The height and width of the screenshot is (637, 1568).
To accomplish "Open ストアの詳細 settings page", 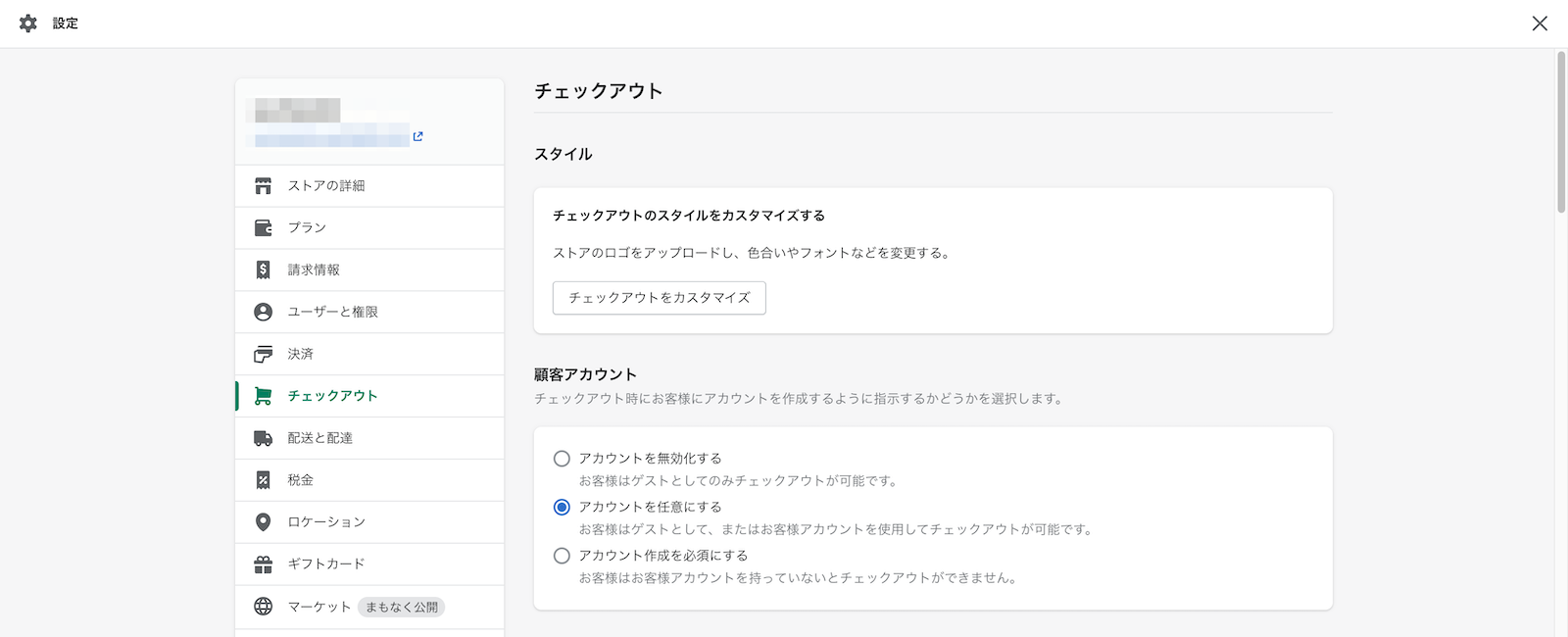I will point(369,186).
